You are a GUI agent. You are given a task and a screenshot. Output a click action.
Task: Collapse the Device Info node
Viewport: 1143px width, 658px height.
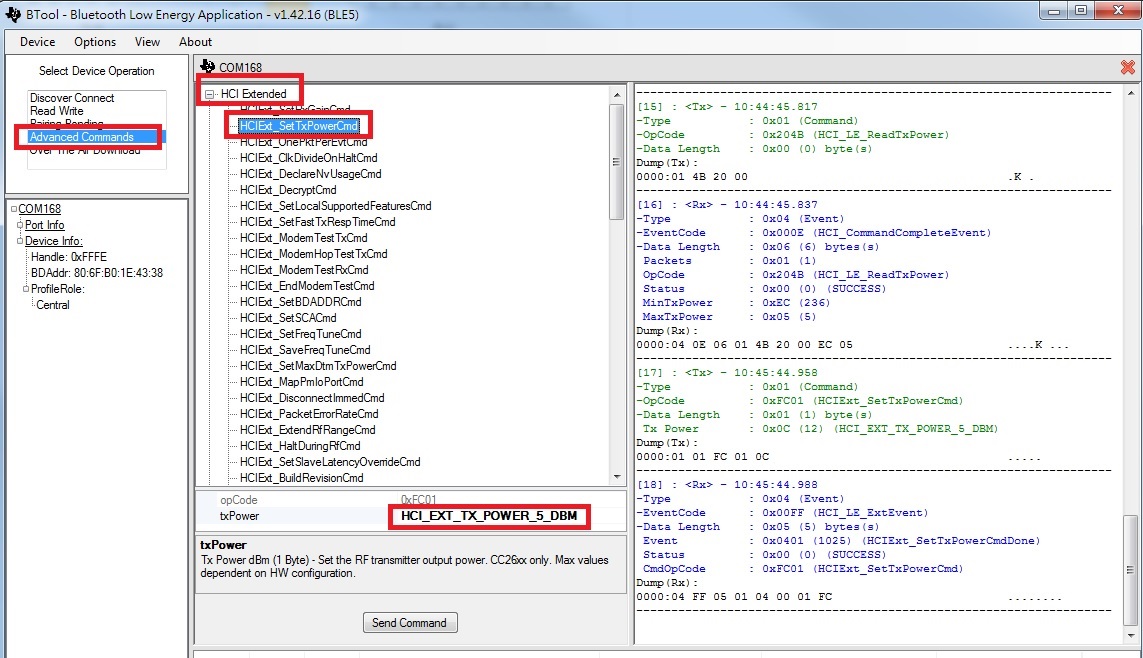pos(20,241)
